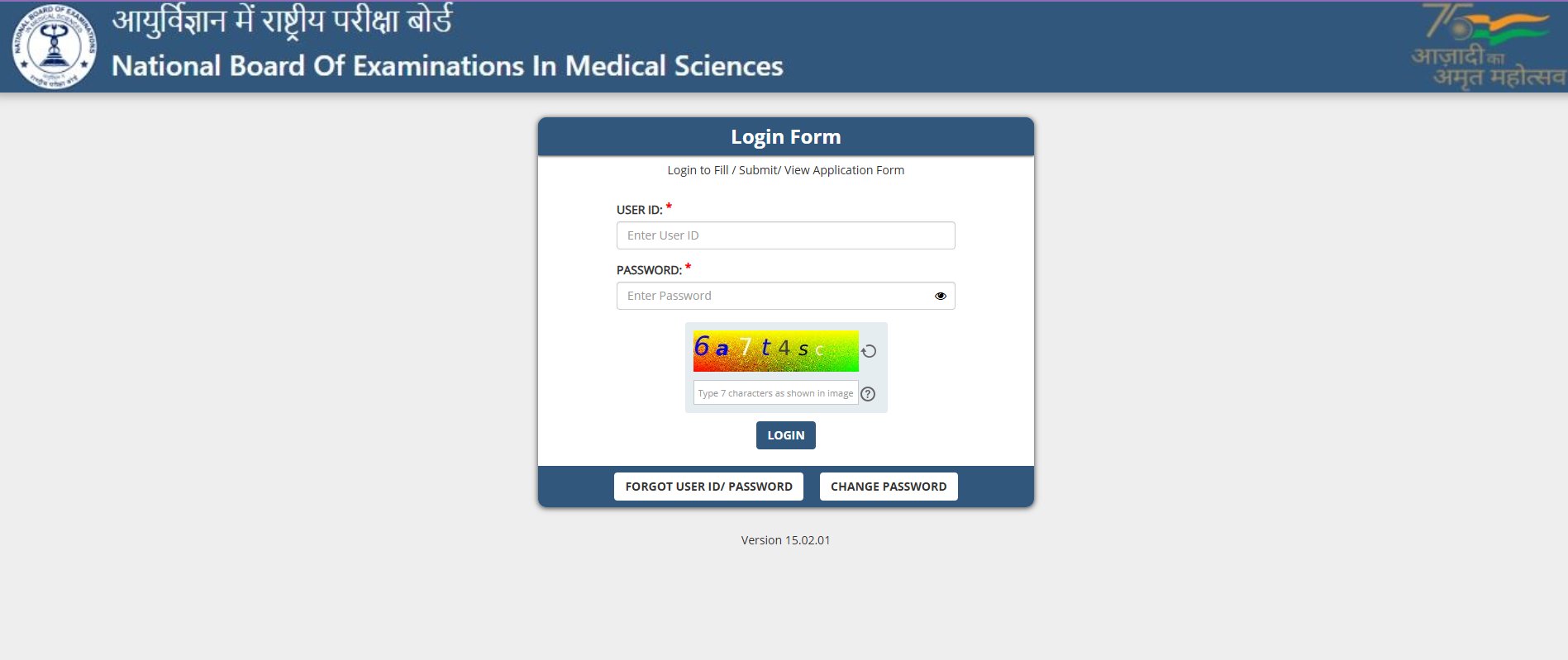Click the captcha characters text box
The height and width of the screenshot is (660, 1568).
click(x=775, y=393)
